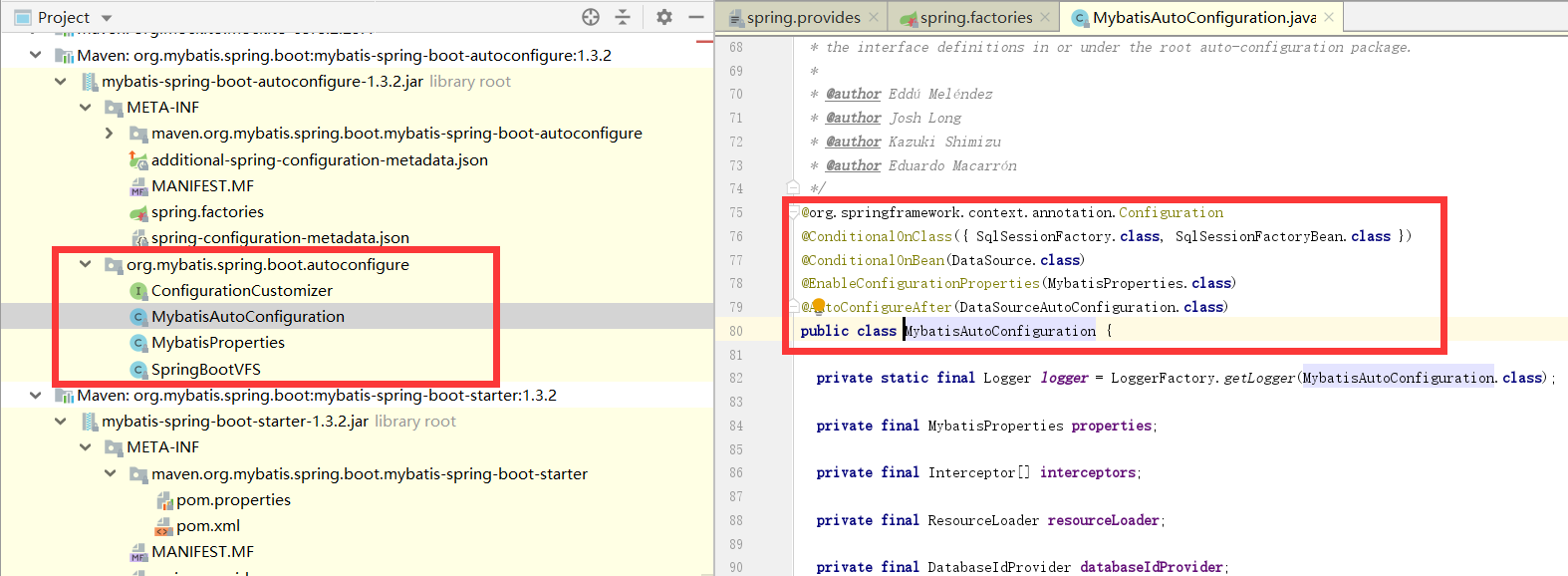Click the MybatisProperties class icon
The width and height of the screenshot is (1568, 576).
tap(138, 343)
